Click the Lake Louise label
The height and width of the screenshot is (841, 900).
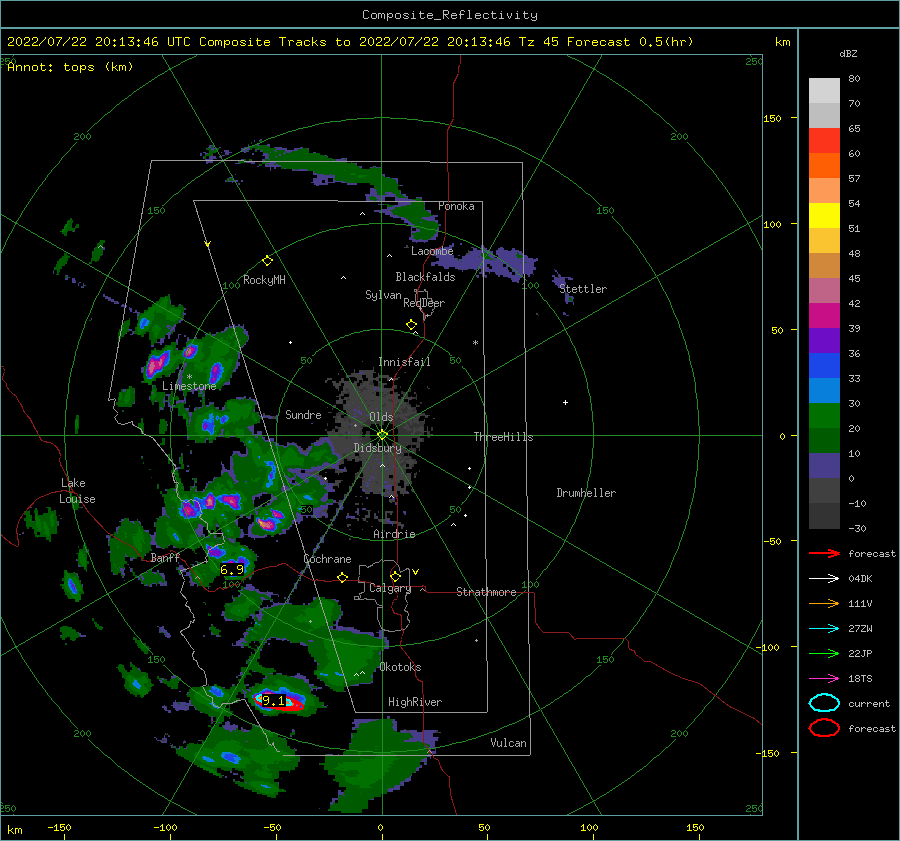coord(77,491)
